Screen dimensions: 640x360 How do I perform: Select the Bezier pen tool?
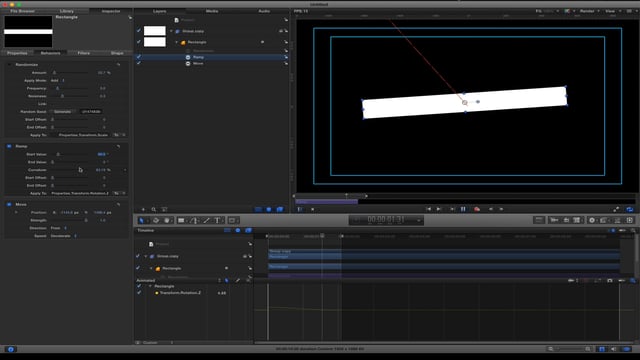[195, 220]
